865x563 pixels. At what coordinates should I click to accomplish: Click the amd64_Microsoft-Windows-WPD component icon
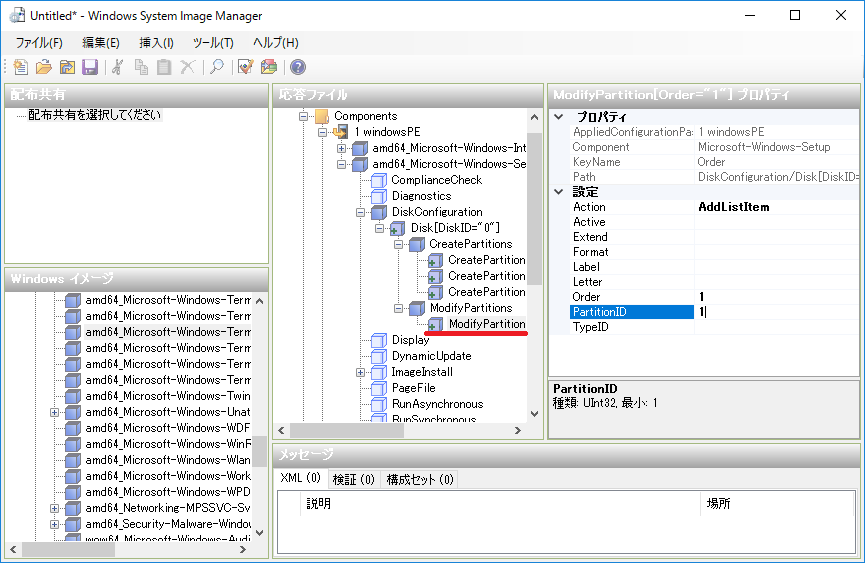(x=73, y=492)
